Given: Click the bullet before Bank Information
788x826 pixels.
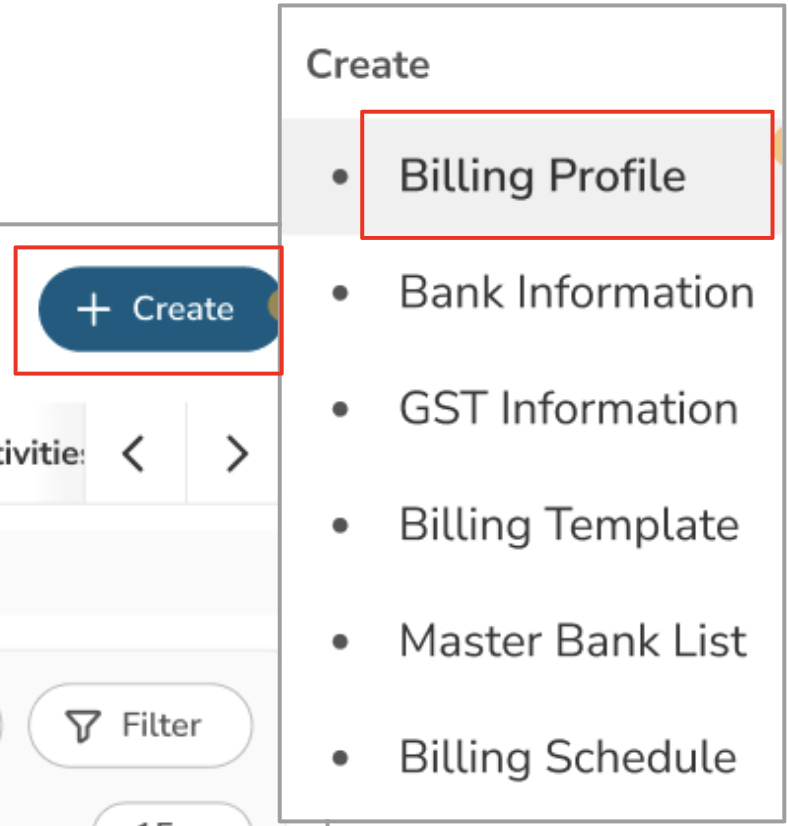Looking at the screenshot, I should pos(341,294).
